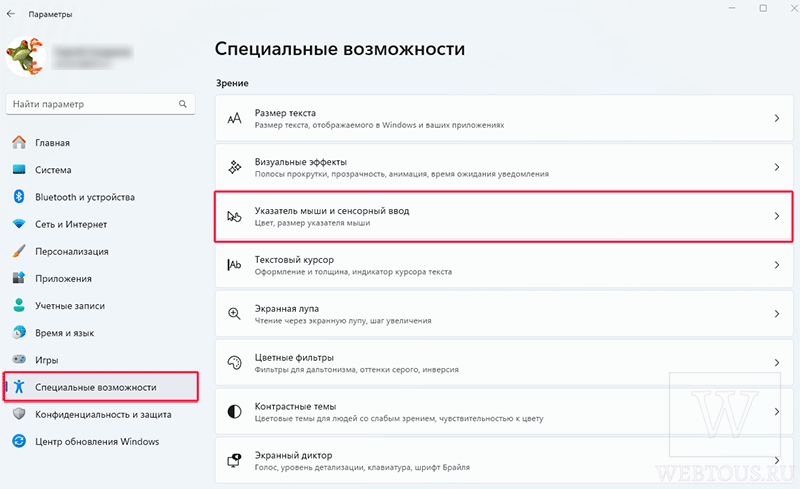Open Экранная лупа settings
800x489 pixels.
504,314
